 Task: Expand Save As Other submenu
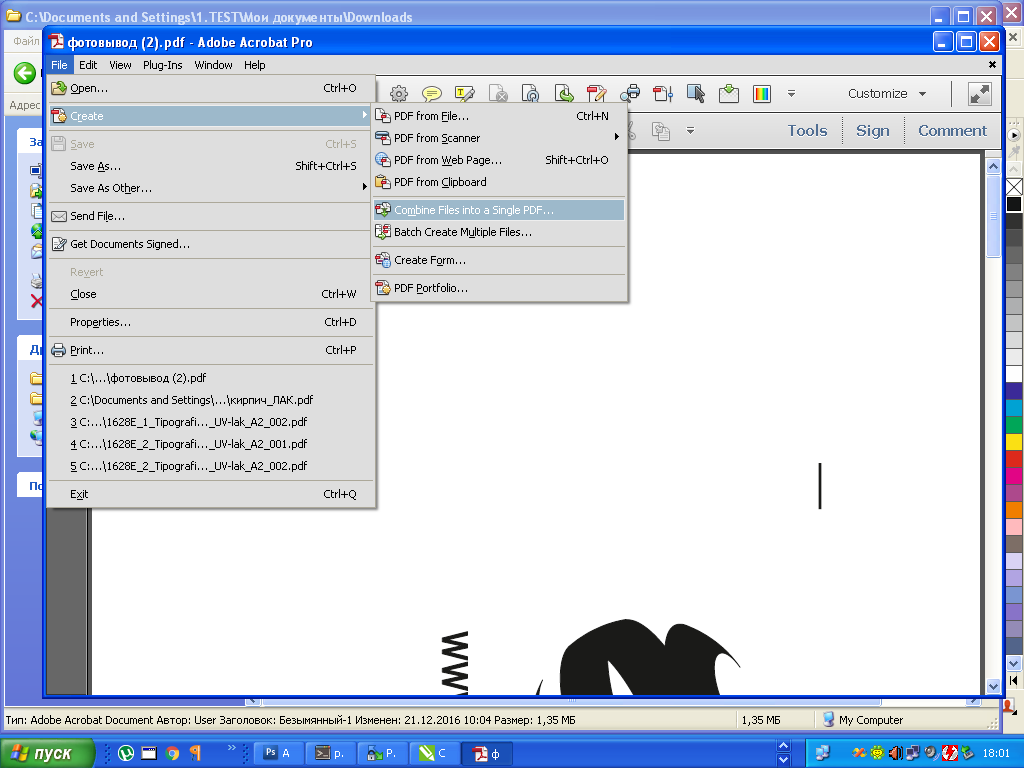pyautogui.click(x=209, y=188)
